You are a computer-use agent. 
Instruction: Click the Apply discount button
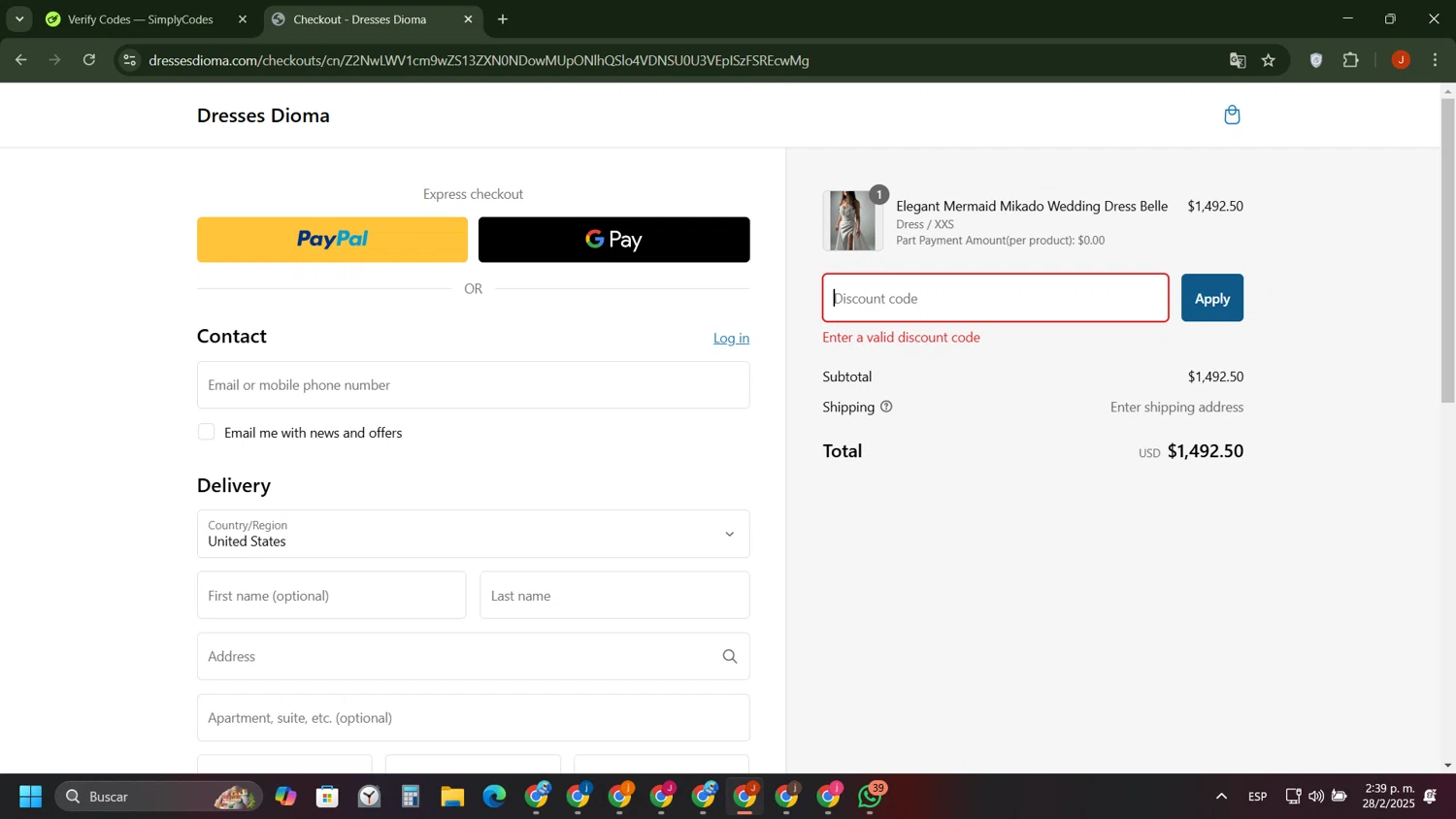click(1212, 298)
